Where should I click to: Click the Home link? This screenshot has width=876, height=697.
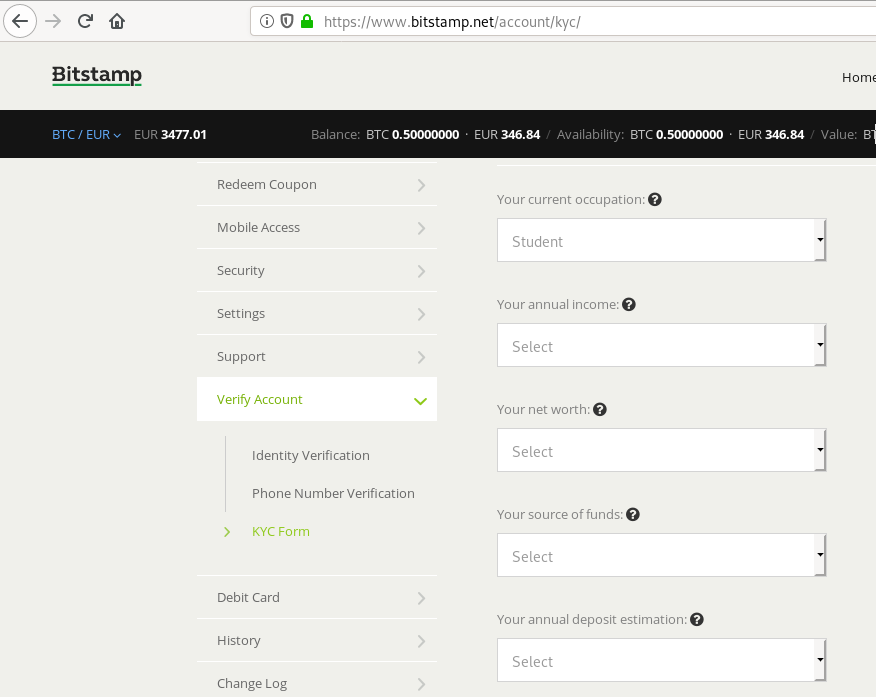point(858,77)
